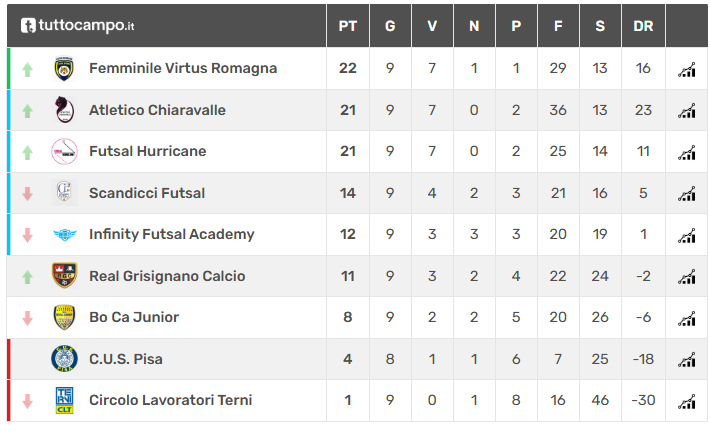This screenshot has height=431, width=710.
Task: Open Scandicci Futsal team link
Action: [x=147, y=193]
